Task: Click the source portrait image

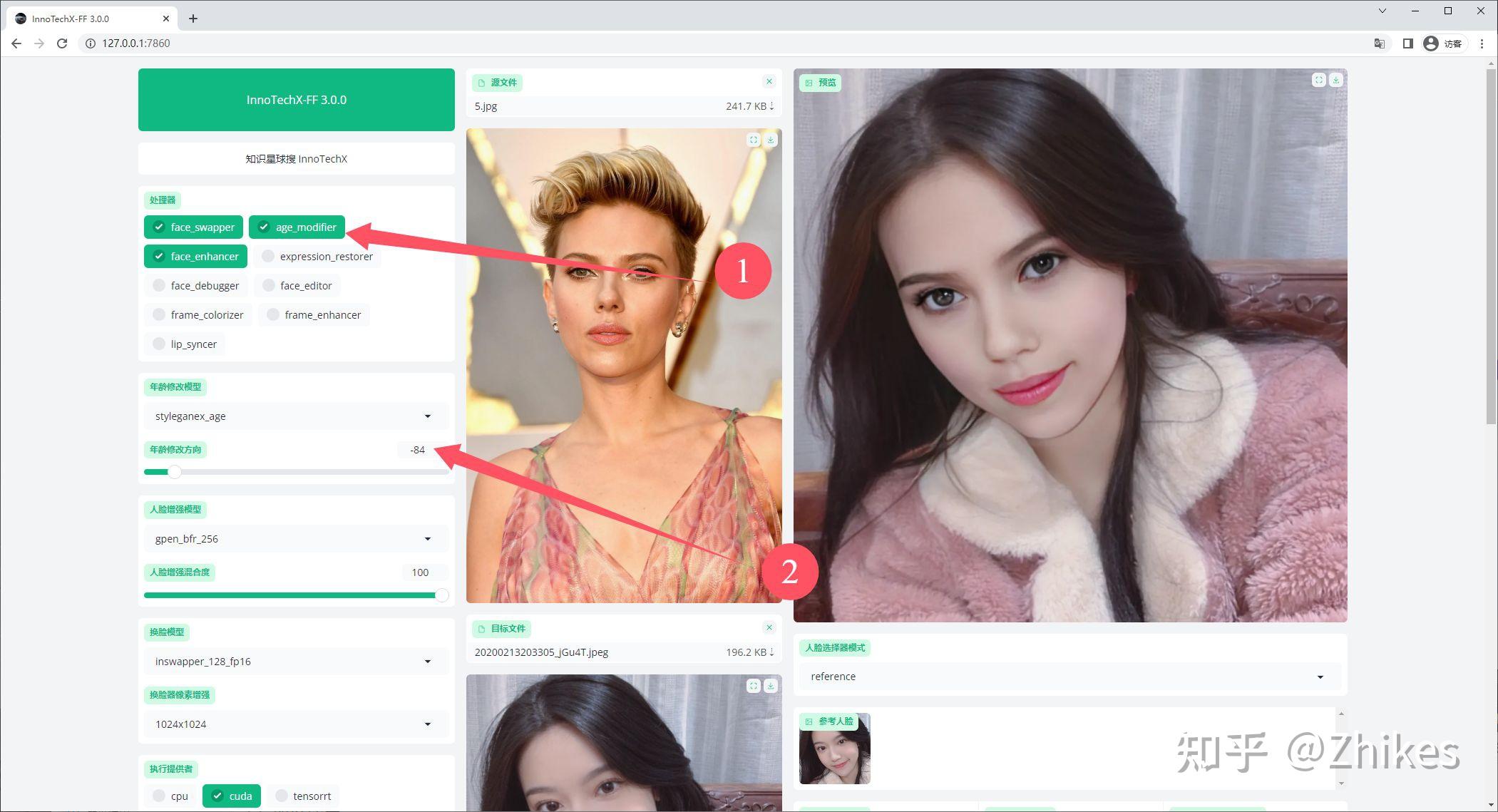Action: (624, 366)
